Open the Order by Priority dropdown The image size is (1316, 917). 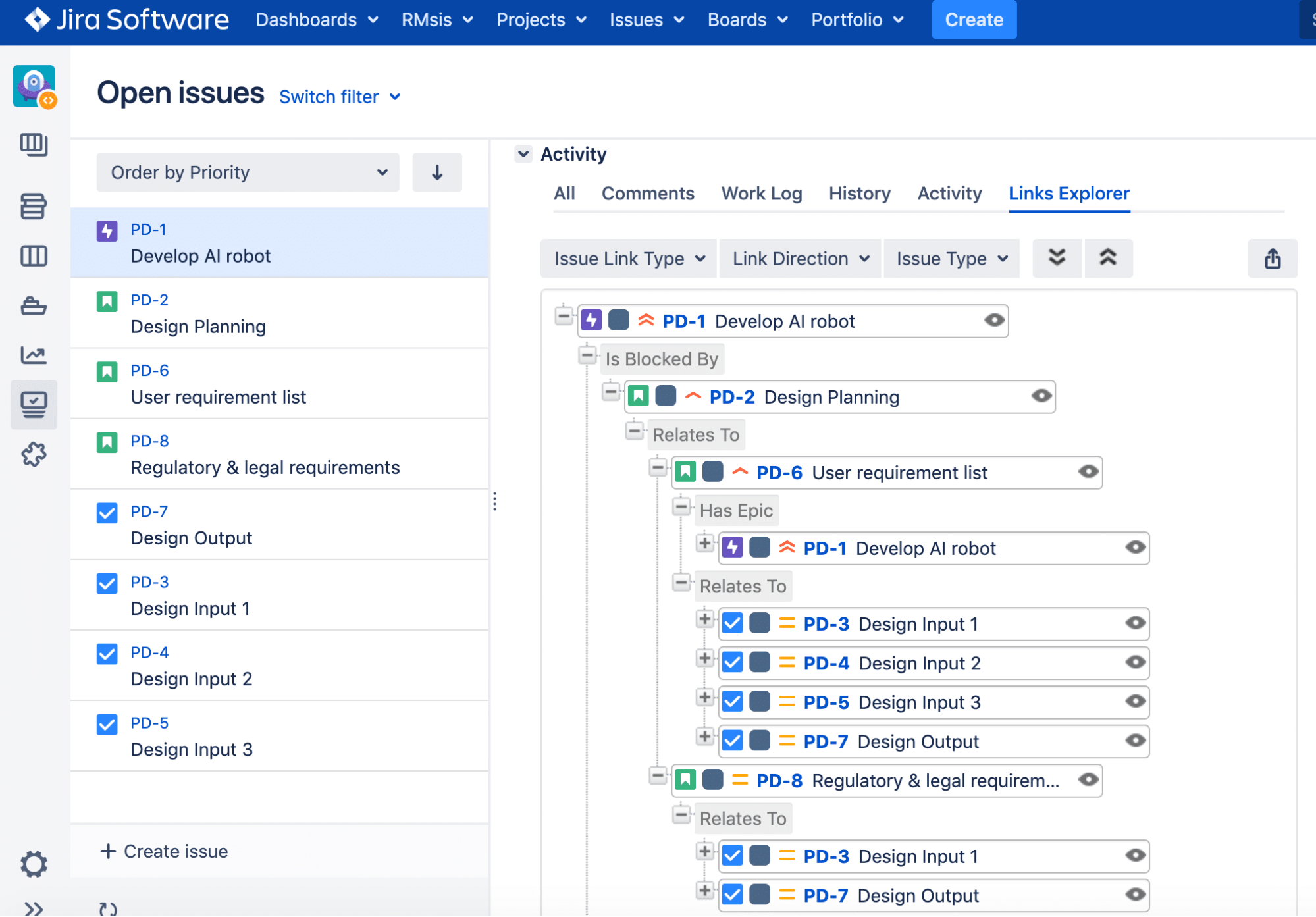point(248,172)
